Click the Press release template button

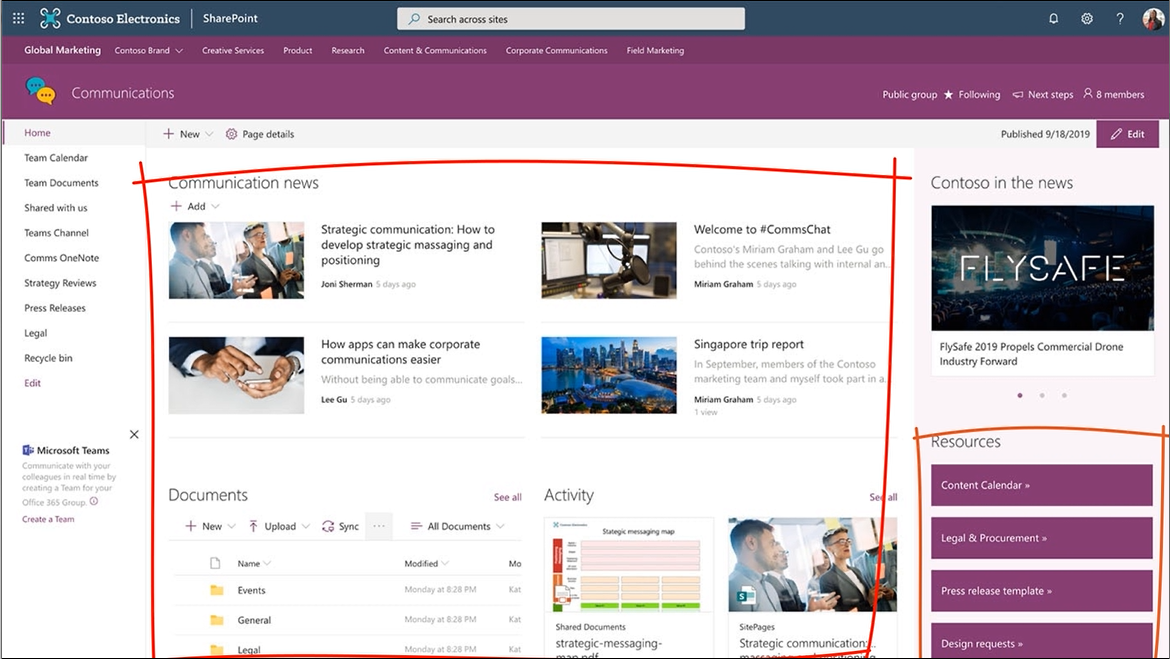(x=1042, y=591)
